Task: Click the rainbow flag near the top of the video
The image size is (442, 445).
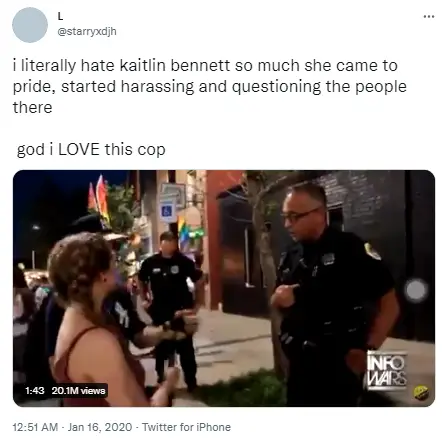Action: click(99, 198)
